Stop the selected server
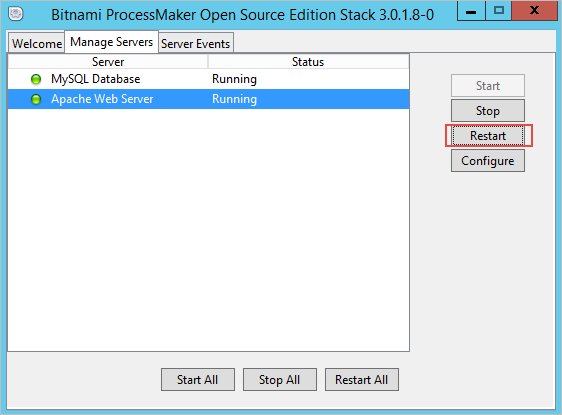Image resolution: width=562 pixels, height=415 pixels. click(488, 111)
